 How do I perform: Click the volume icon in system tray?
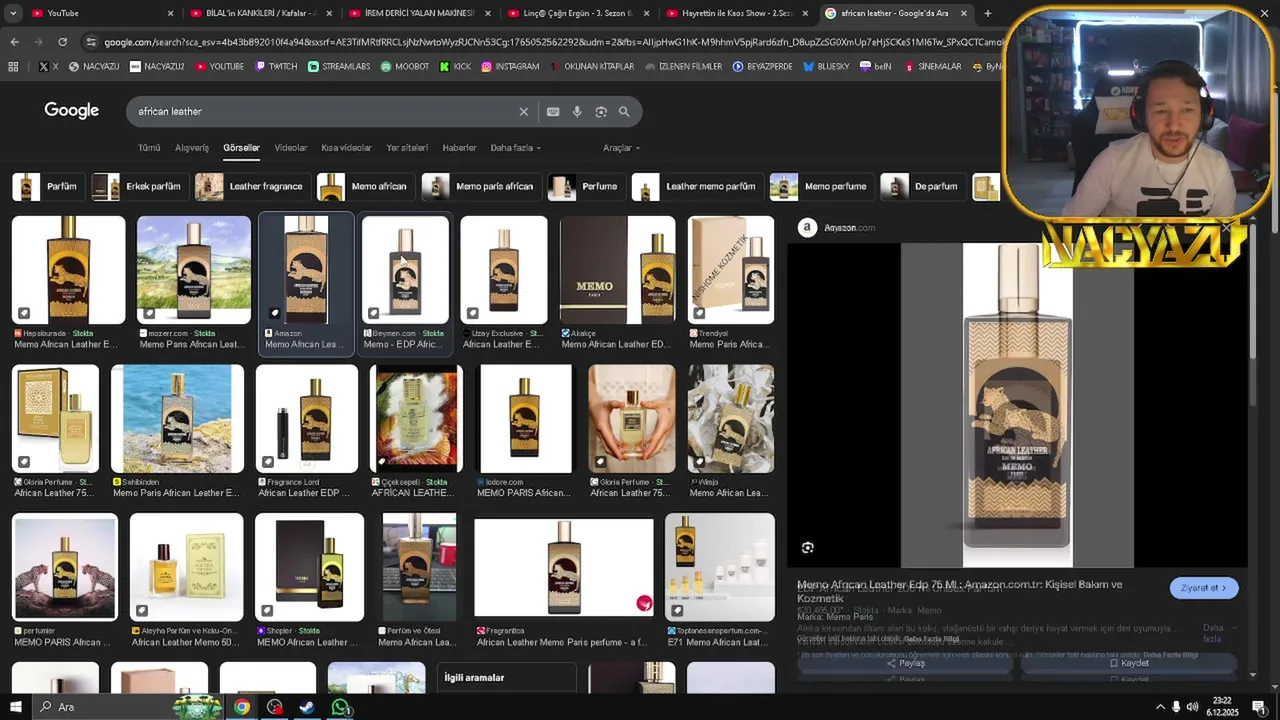[x=1192, y=707]
